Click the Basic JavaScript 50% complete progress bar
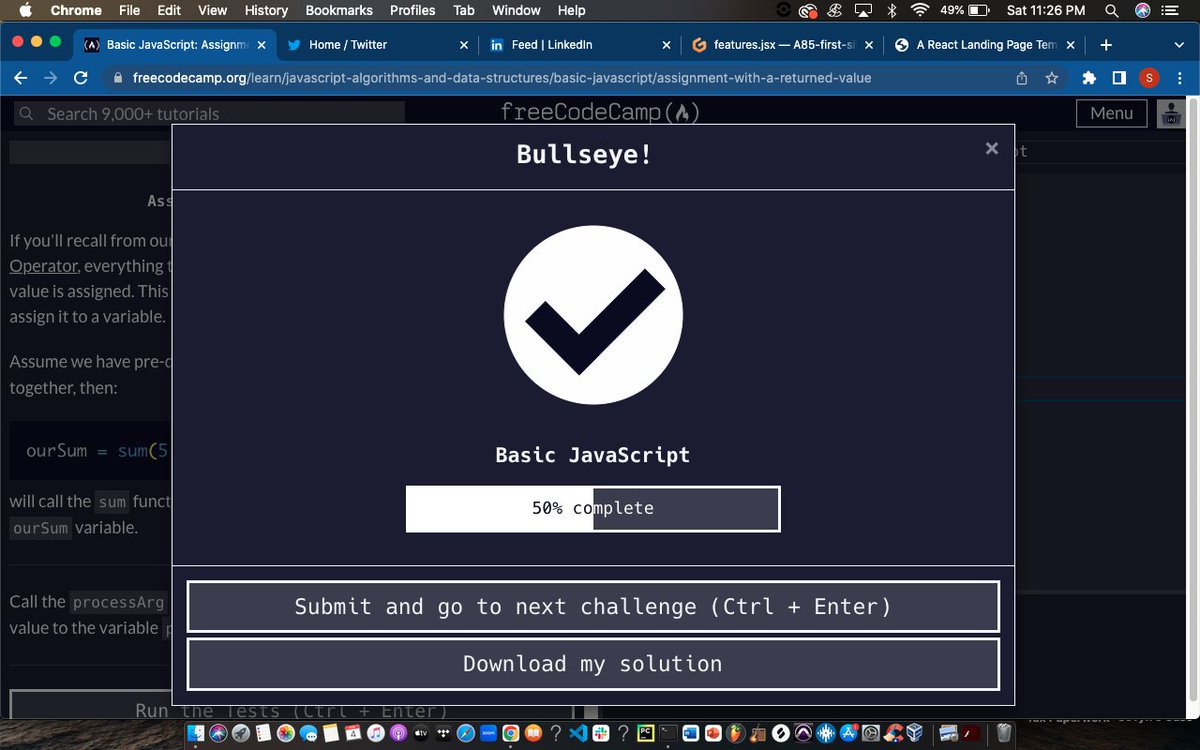Viewport: 1200px width, 750px height. point(593,508)
